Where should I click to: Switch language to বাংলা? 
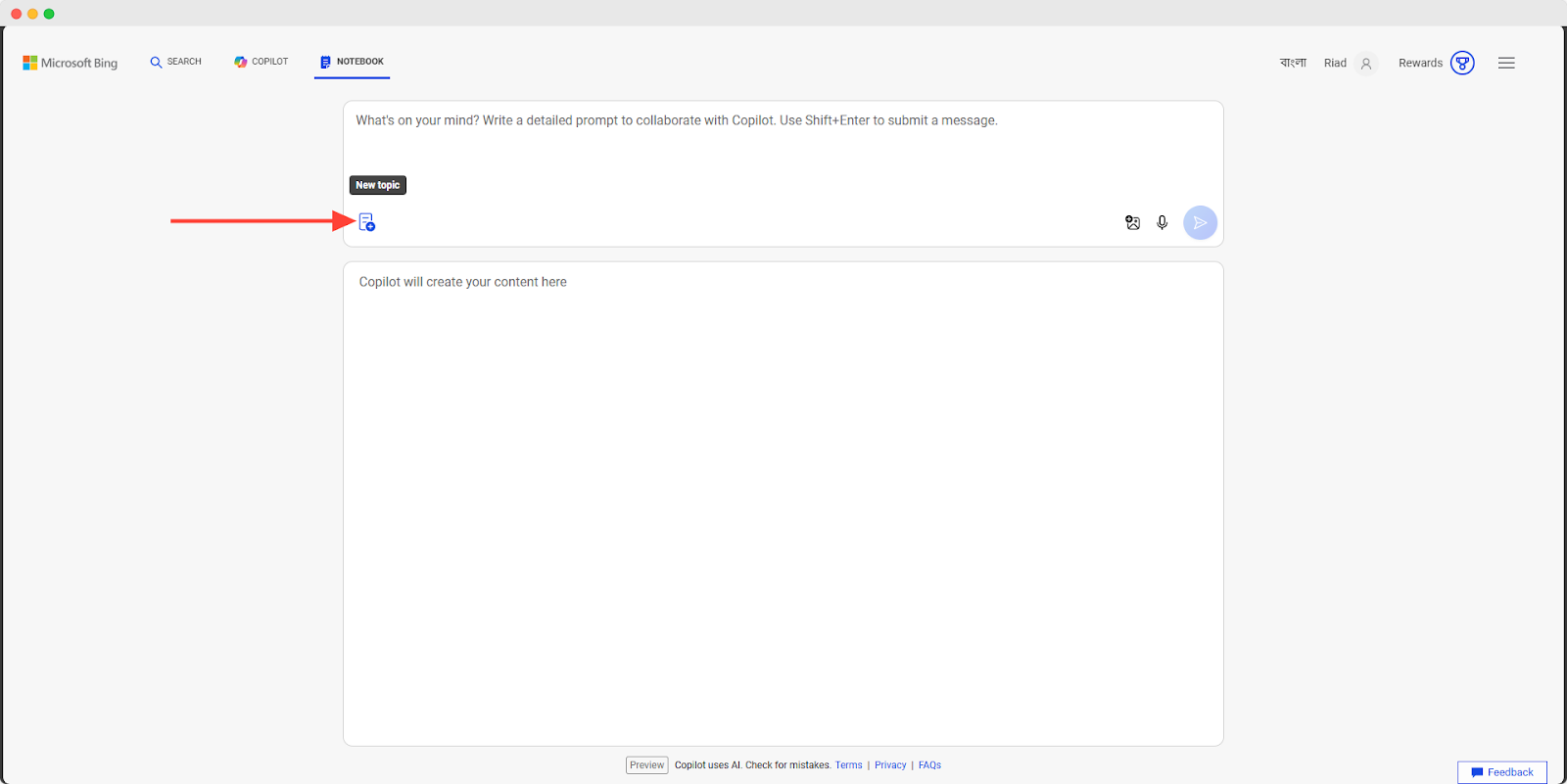[1293, 63]
